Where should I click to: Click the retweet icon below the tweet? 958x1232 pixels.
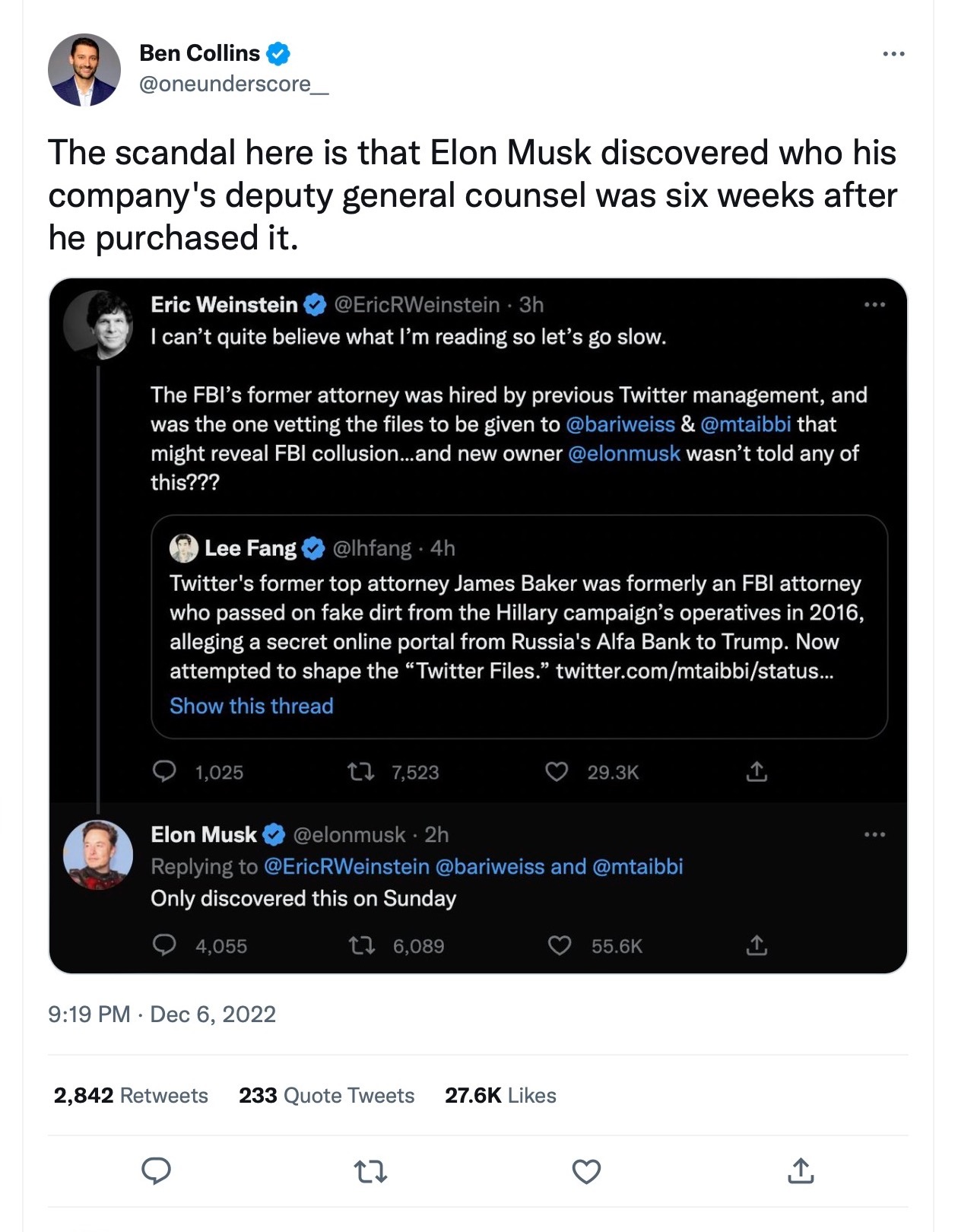[x=371, y=1172]
